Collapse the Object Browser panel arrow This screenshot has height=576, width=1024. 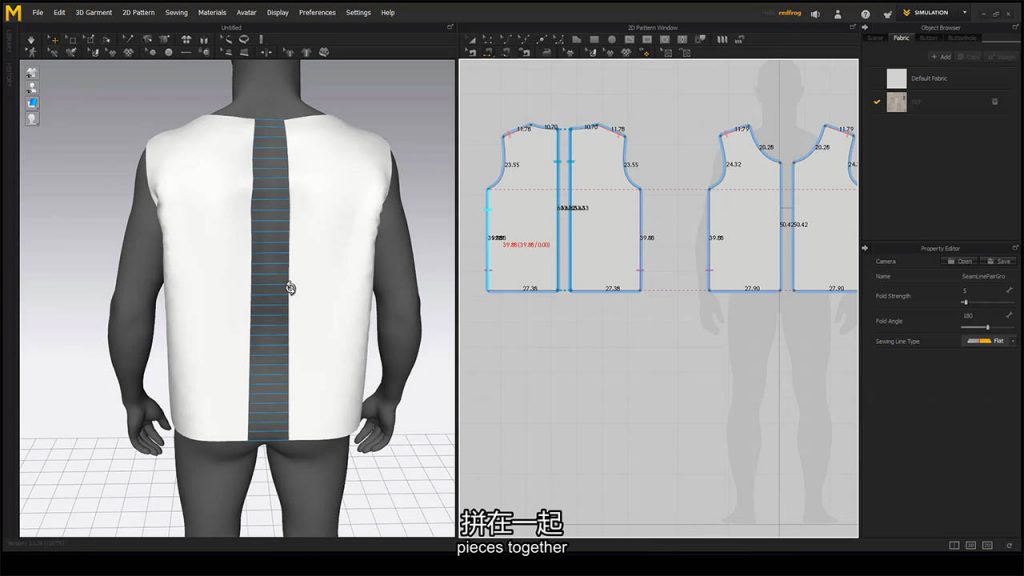865,27
